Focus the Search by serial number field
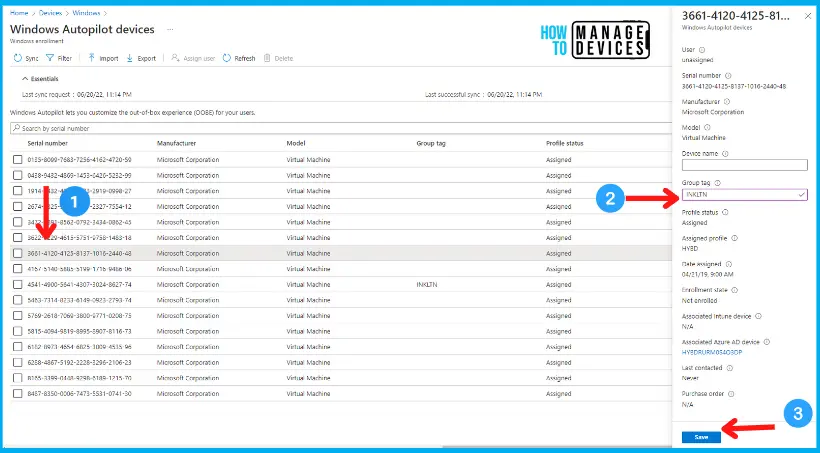Viewport: 820px width, 453px height. 340,128
